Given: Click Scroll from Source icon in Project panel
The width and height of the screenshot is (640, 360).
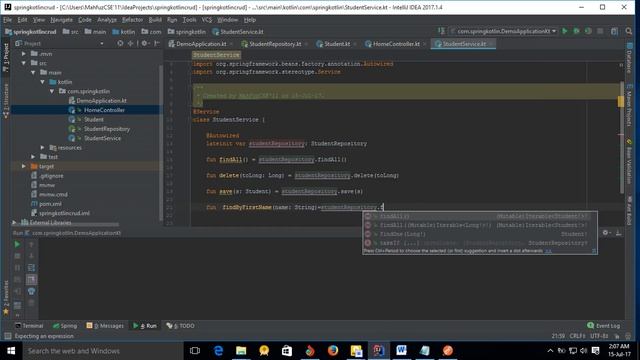Looking at the screenshot, I should click(x=120, y=43).
